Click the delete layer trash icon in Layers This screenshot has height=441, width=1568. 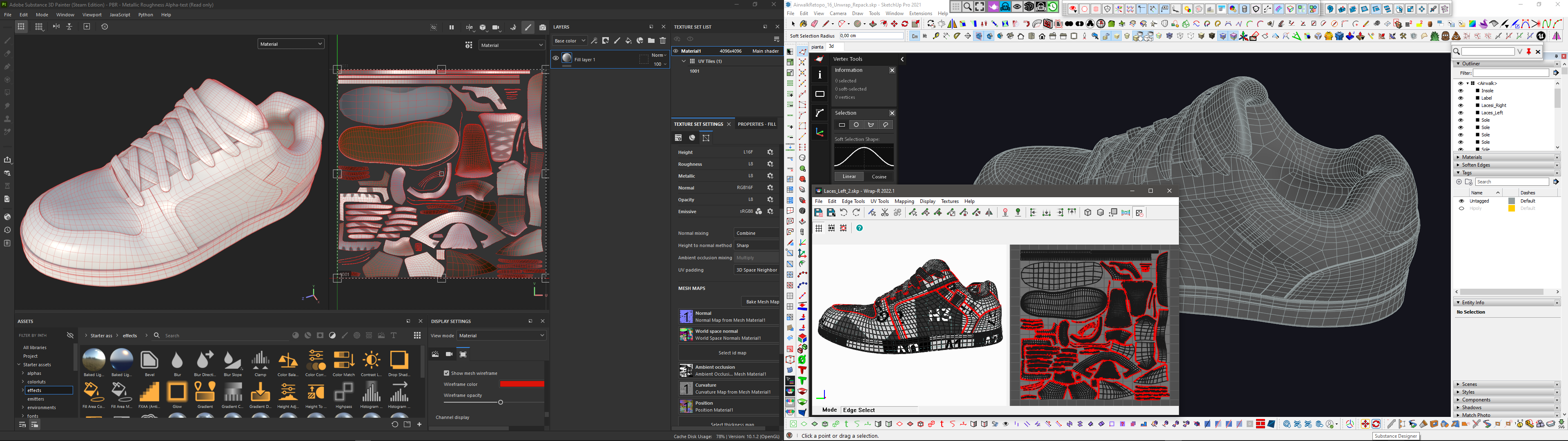pos(663,41)
